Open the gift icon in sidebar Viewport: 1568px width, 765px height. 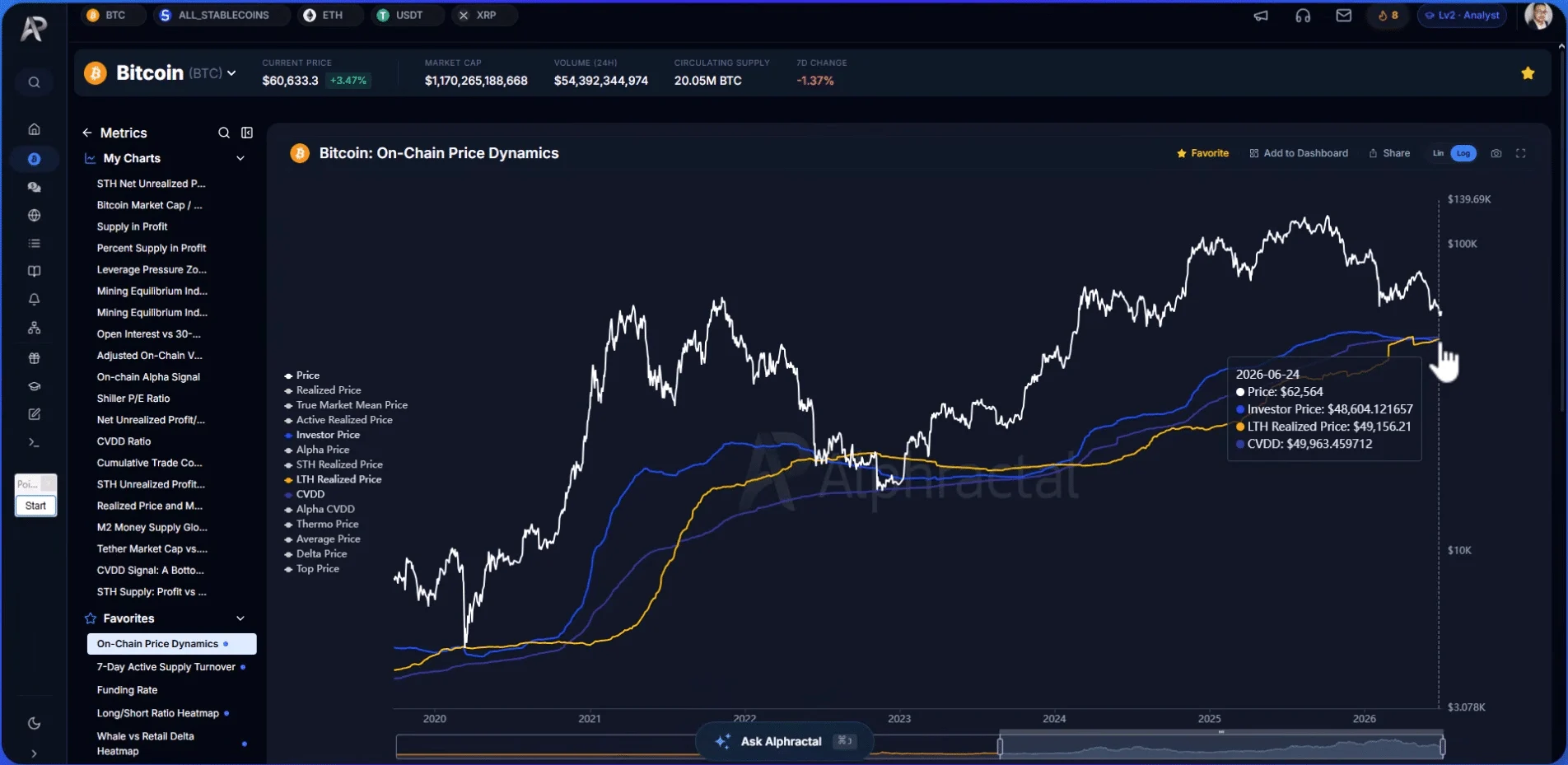click(x=34, y=358)
